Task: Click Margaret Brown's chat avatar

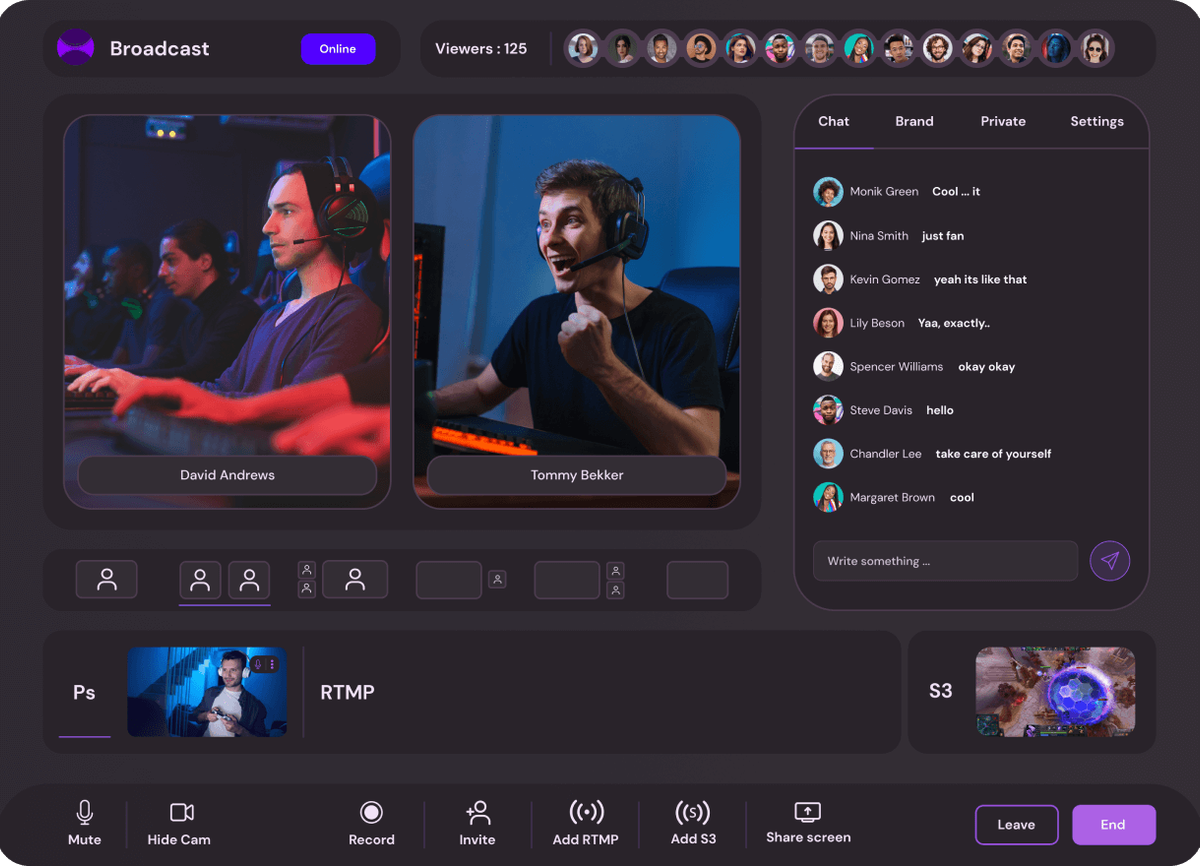Action: point(828,497)
